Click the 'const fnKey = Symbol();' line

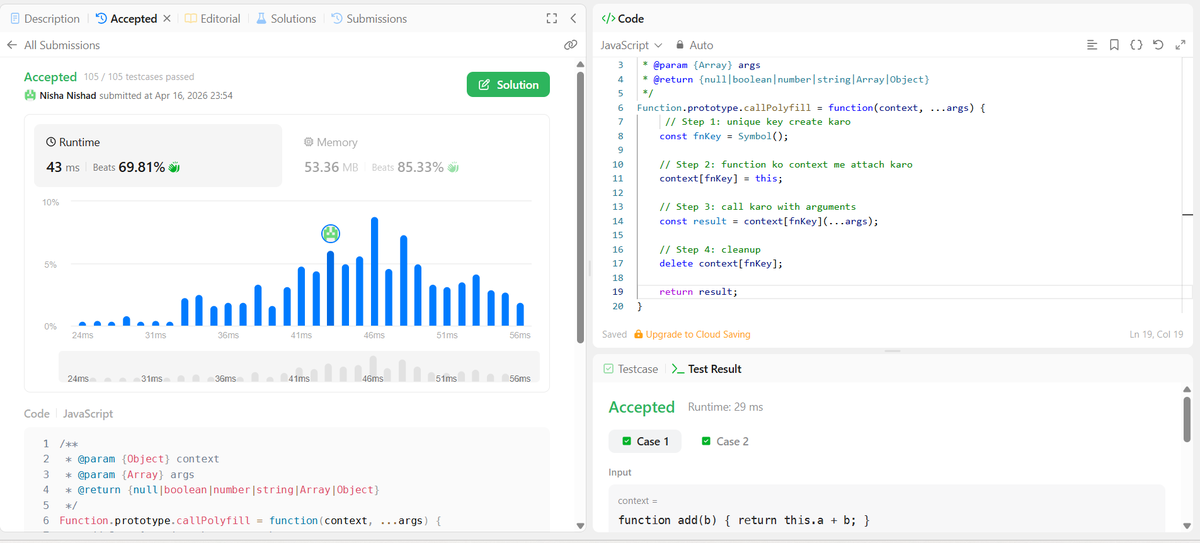[724, 136]
